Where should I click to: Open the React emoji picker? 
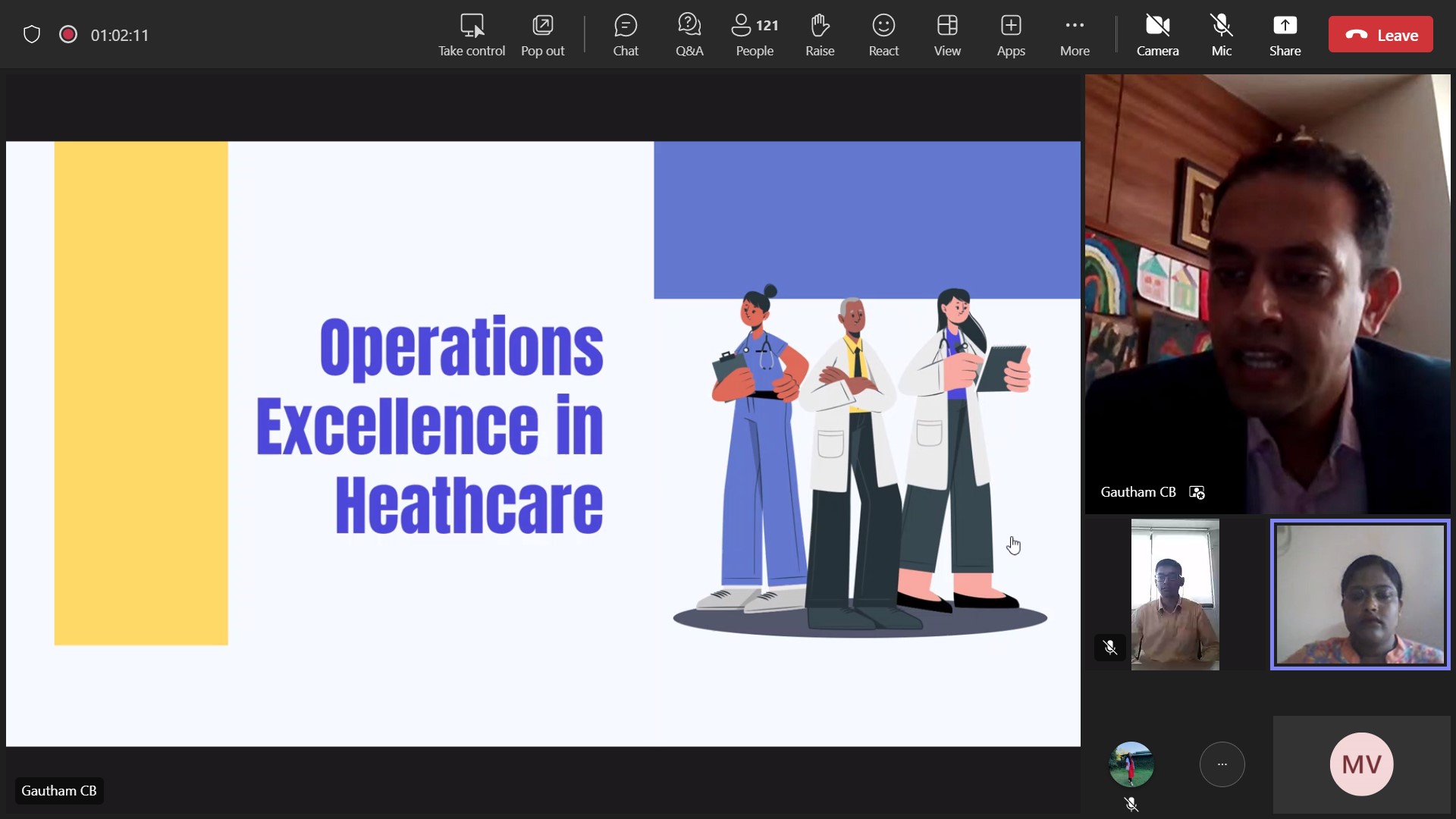[x=883, y=35]
